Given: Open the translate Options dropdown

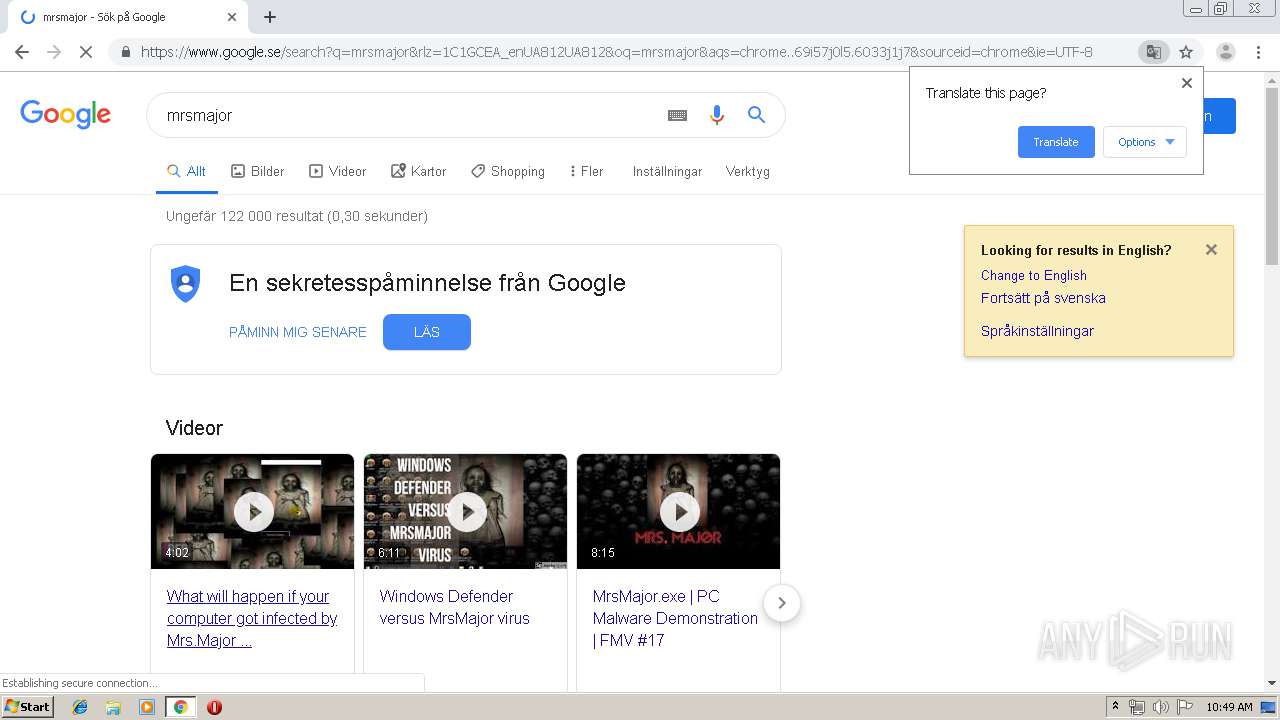Looking at the screenshot, I should click(x=1145, y=142).
